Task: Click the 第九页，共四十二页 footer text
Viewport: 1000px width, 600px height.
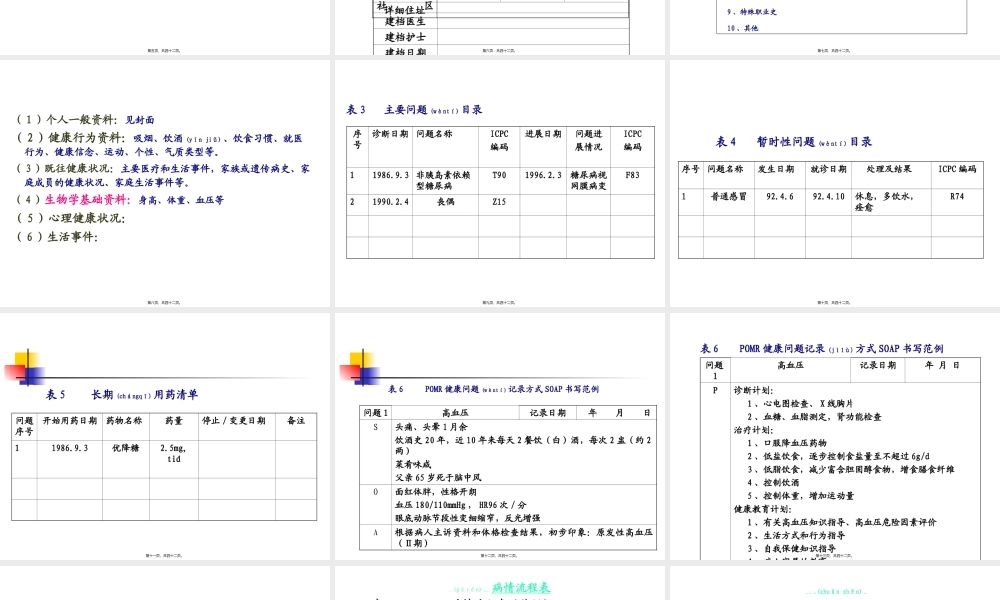Action: tap(500, 301)
